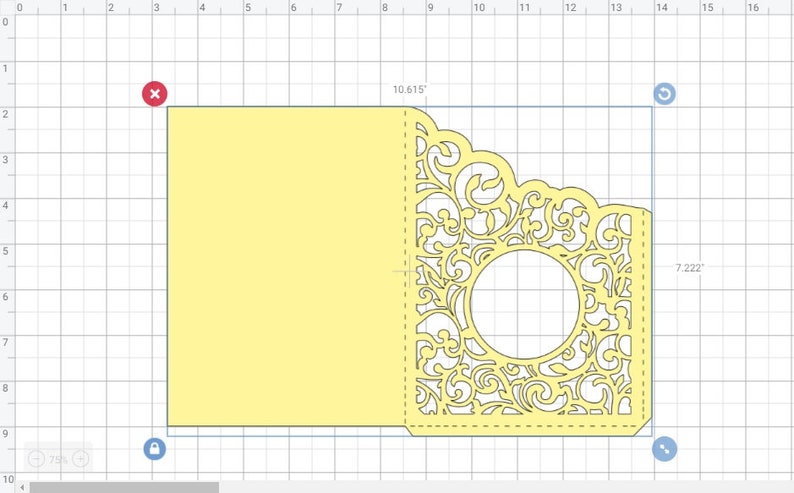Toggle the lock aspect ratio handle
Viewport: 794px width, 493px height.
click(154, 448)
